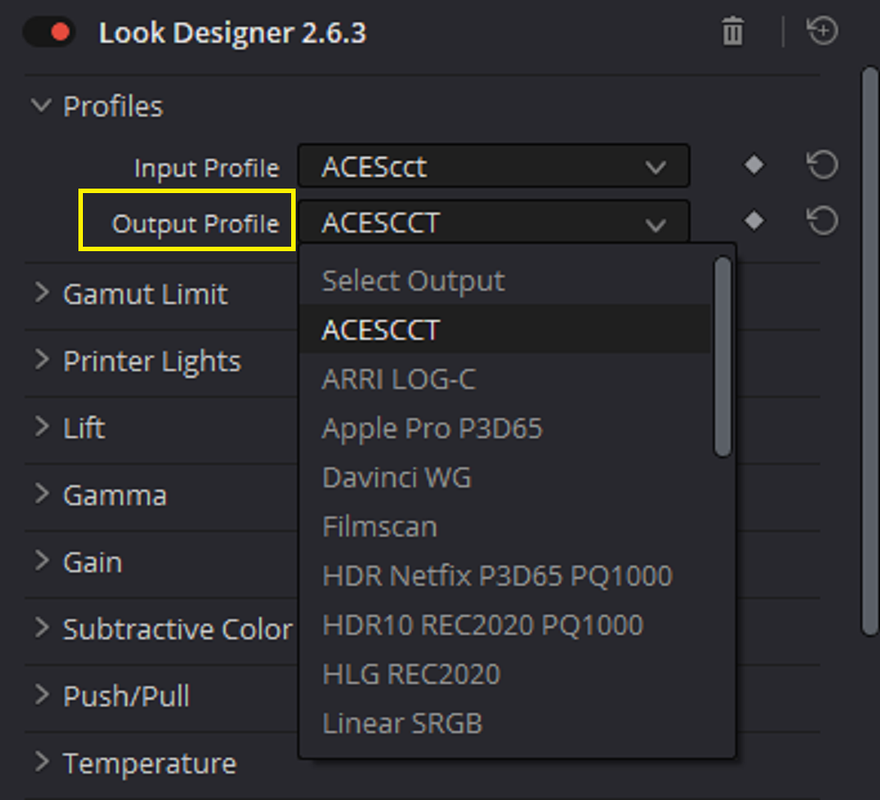Select Apple Pro P3D65 output profile
Viewport: 880px width, 800px height.
(506, 428)
